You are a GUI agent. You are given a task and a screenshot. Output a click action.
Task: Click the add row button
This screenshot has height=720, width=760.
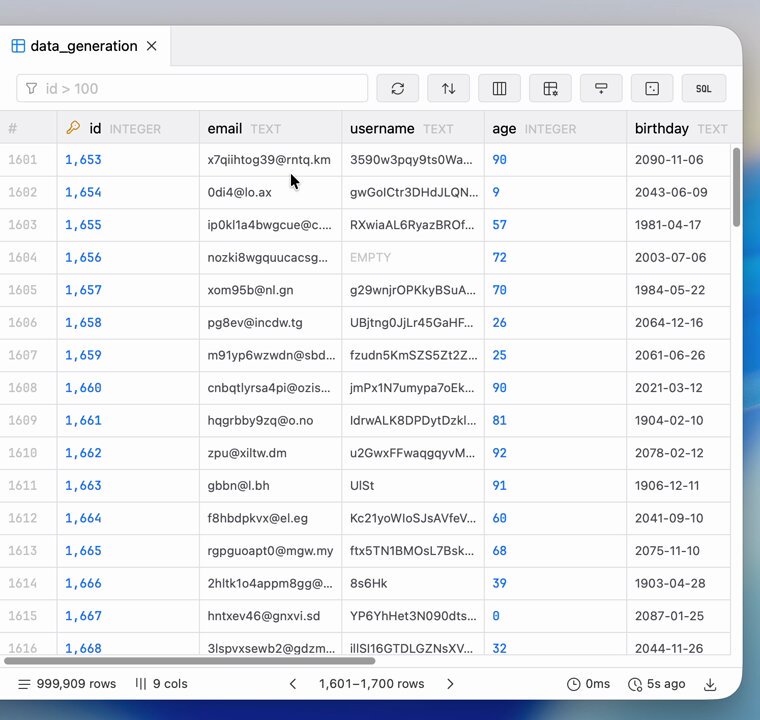601,88
